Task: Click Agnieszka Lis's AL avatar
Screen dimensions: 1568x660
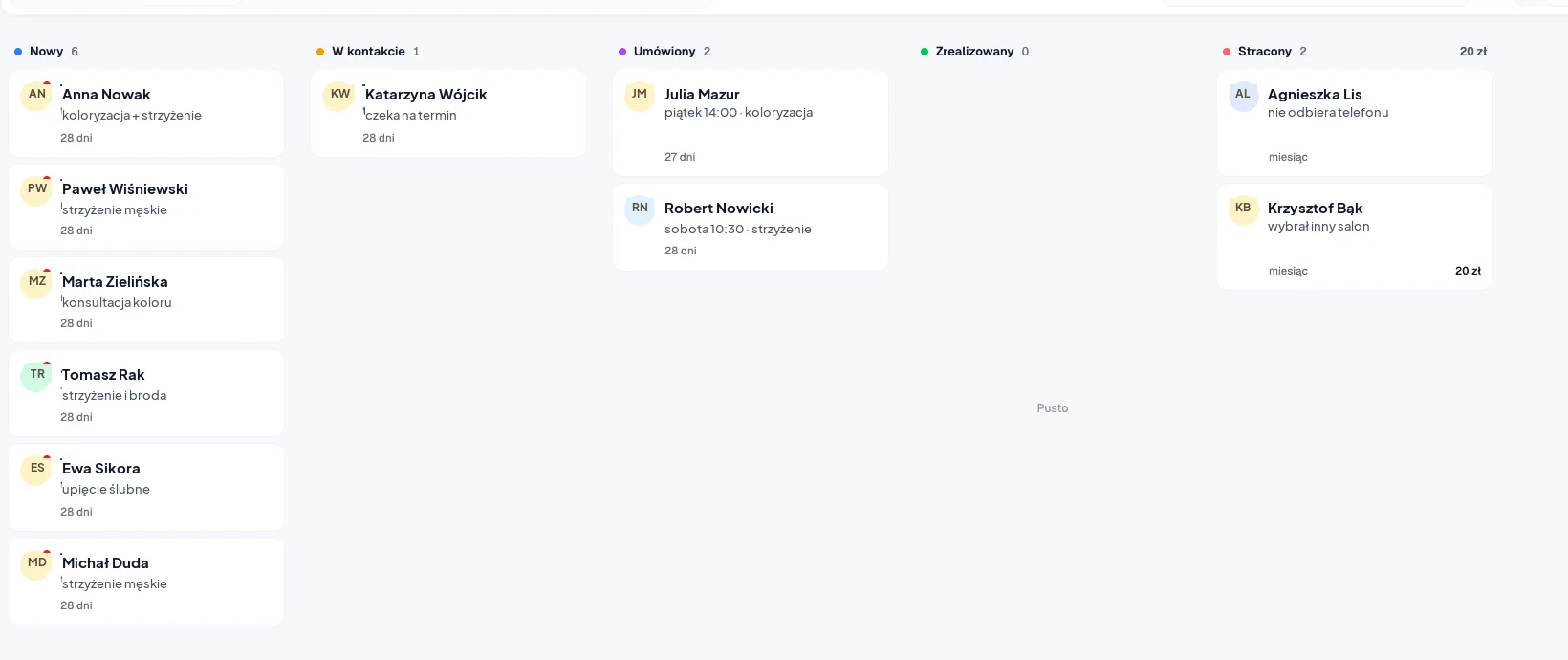Action: tap(1243, 96)
